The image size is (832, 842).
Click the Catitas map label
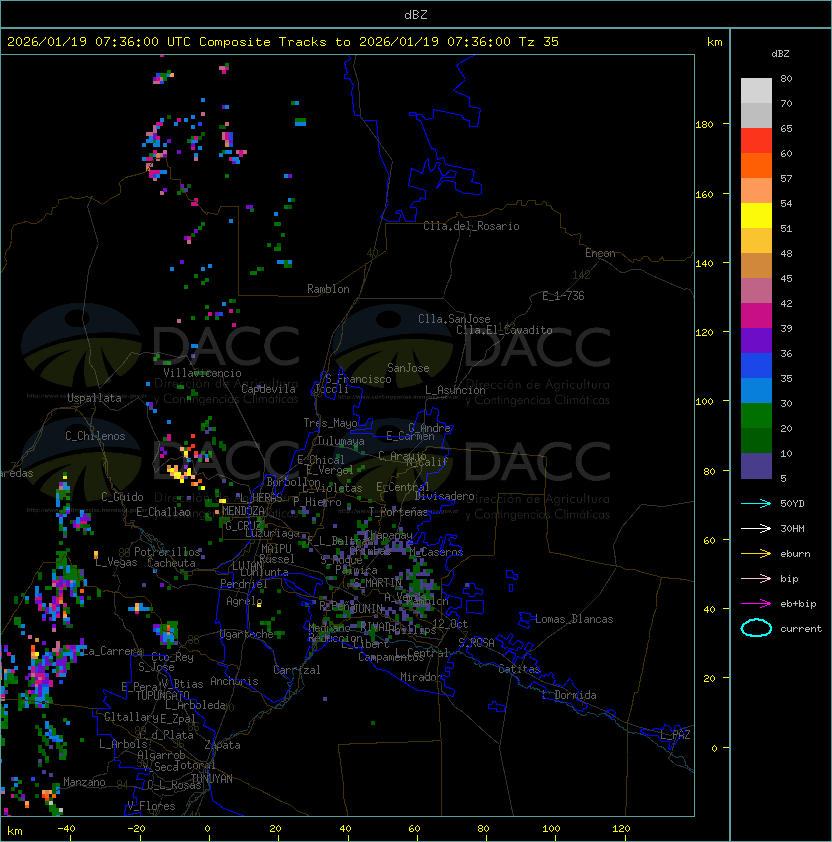coord(519,669)
